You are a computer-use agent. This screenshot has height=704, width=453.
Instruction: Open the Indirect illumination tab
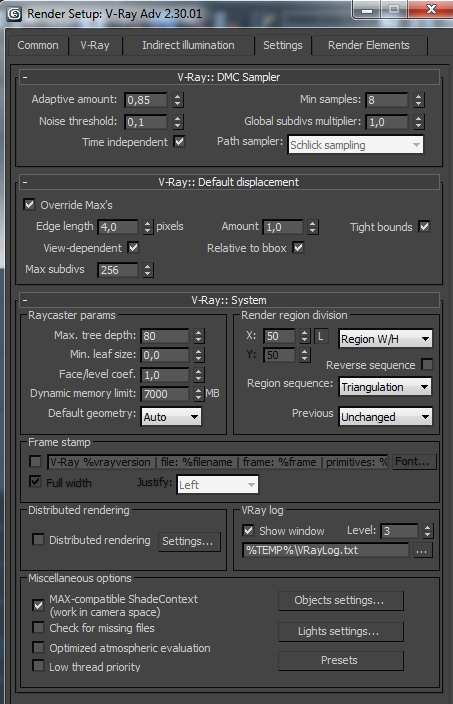[188, 45]
